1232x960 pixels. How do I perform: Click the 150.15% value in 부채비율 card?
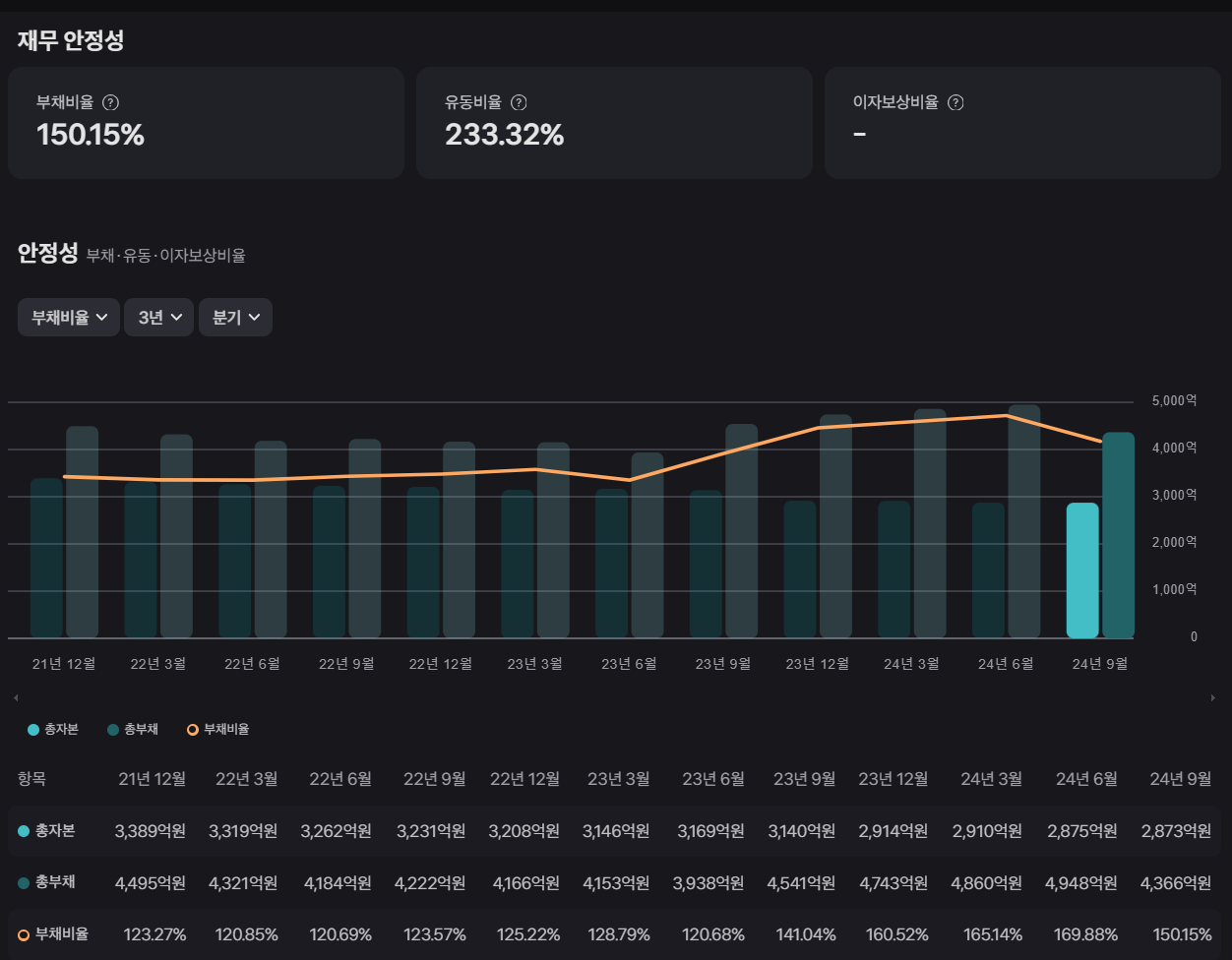pyautogui.click(x=91, y=135)
